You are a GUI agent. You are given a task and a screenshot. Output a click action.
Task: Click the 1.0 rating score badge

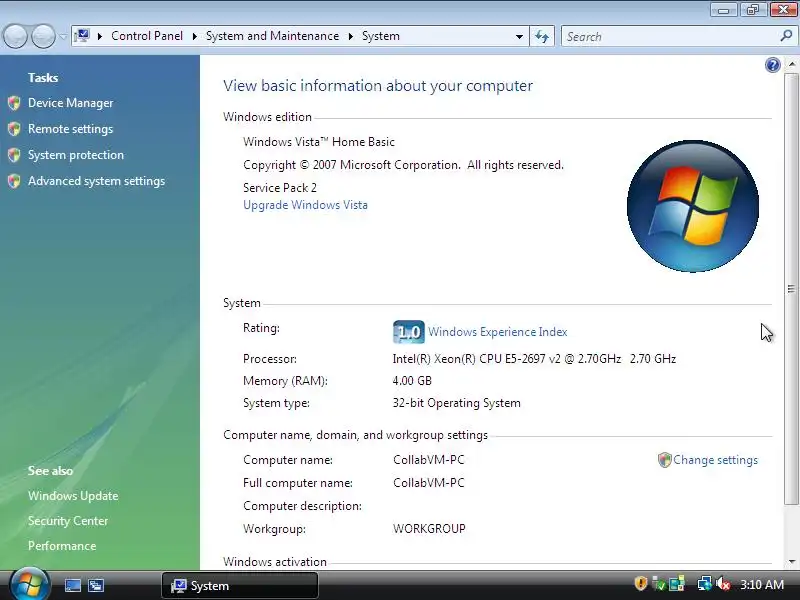coord(409,332)
